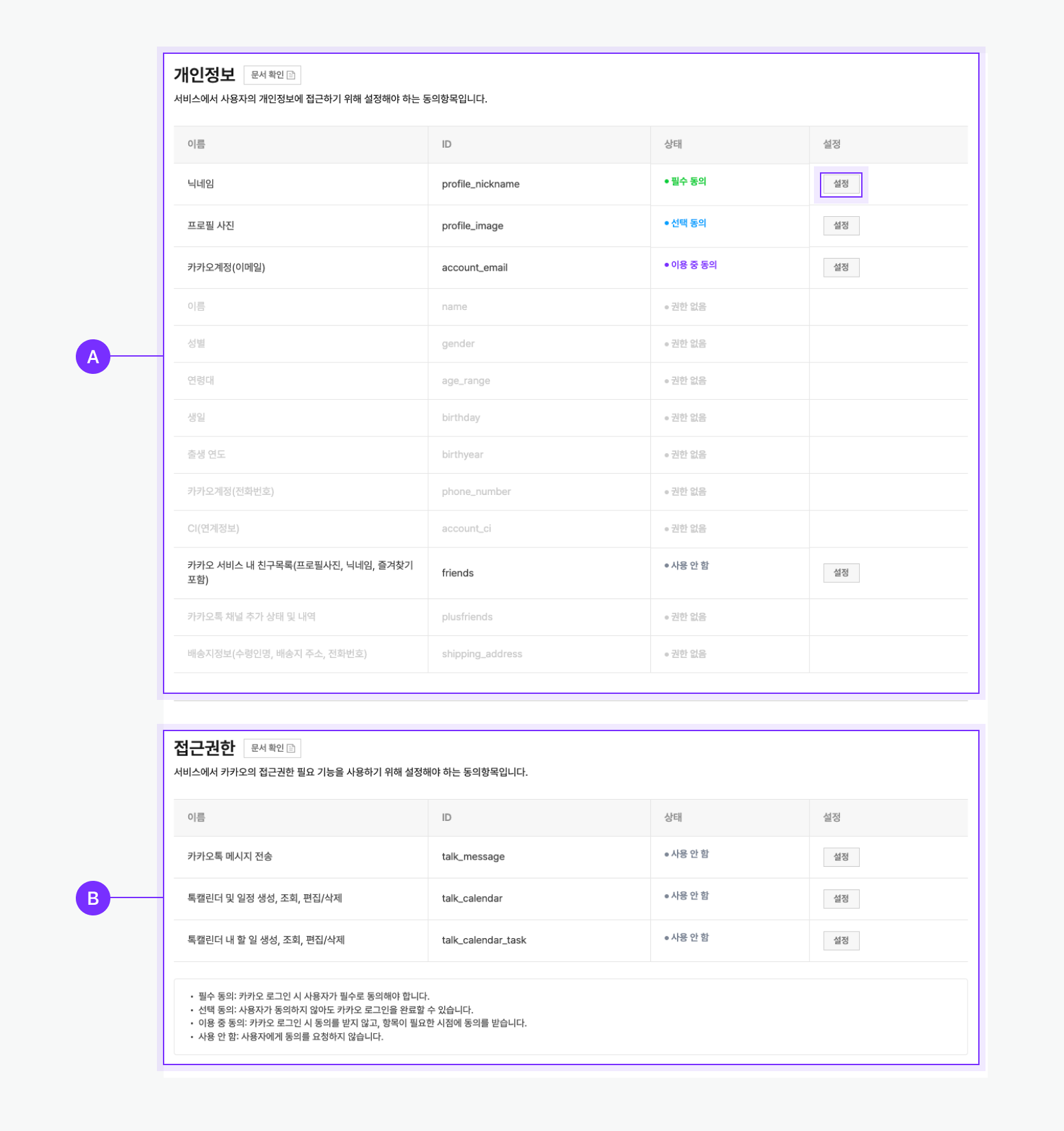
Task: Click the 접근권한 section heading
Action: tap(205, 748)
